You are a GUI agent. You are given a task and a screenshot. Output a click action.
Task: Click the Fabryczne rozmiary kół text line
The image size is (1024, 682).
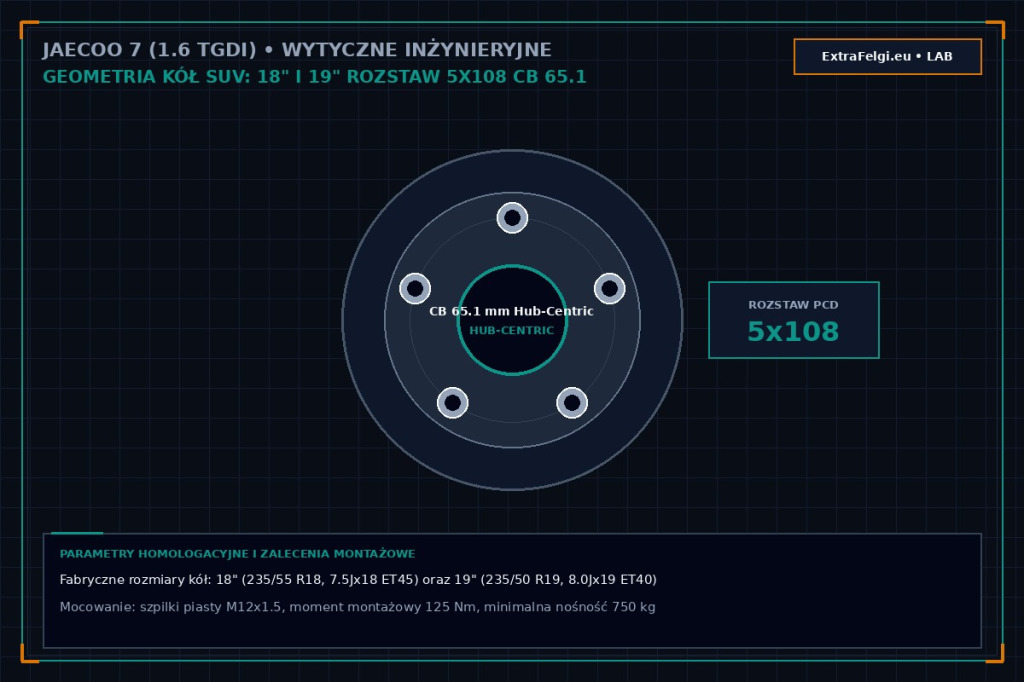tap(358, 580)
